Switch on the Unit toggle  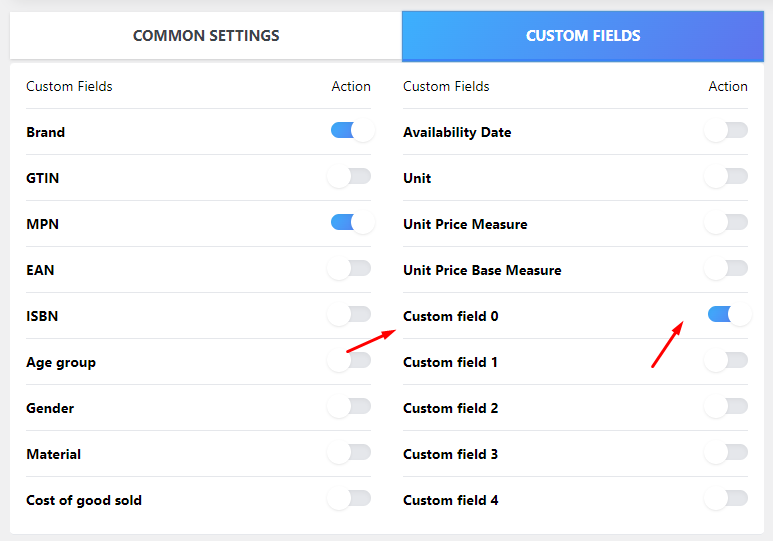727,177
